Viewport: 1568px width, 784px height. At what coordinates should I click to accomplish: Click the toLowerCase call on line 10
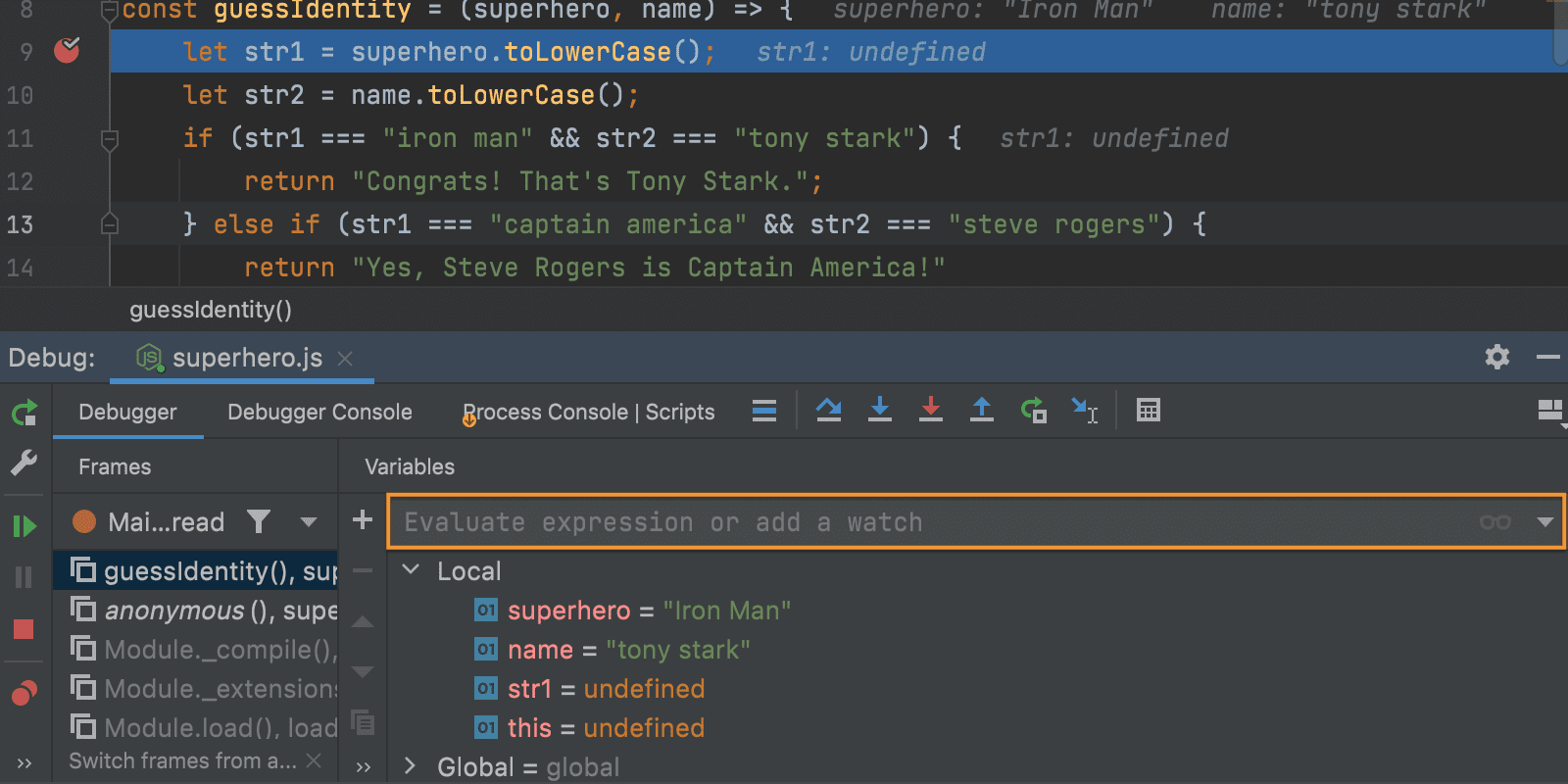coord(511,95)
